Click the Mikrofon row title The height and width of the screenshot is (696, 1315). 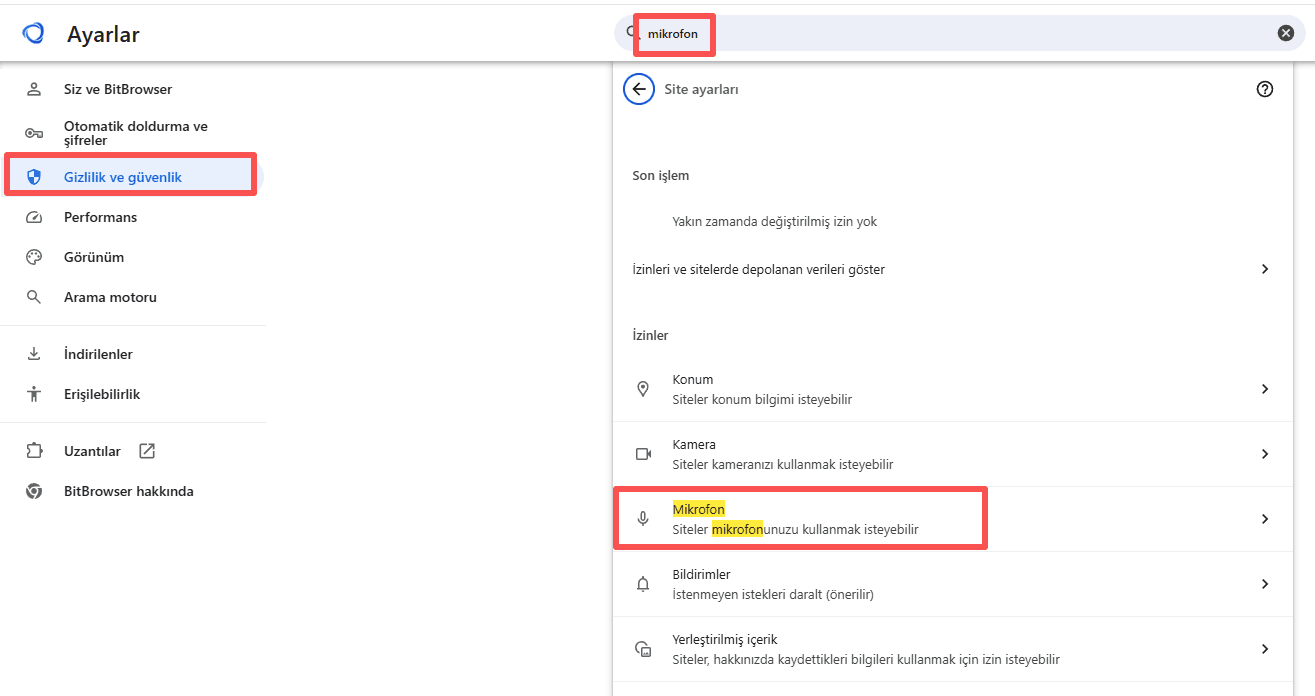pyautogui.click(x=699, y=510)
